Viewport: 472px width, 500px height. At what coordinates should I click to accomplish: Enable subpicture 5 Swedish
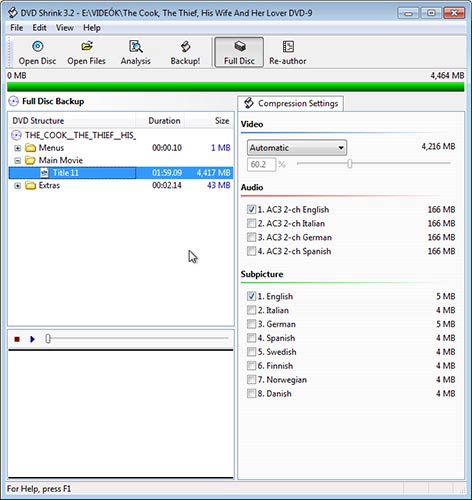point(251,352)
